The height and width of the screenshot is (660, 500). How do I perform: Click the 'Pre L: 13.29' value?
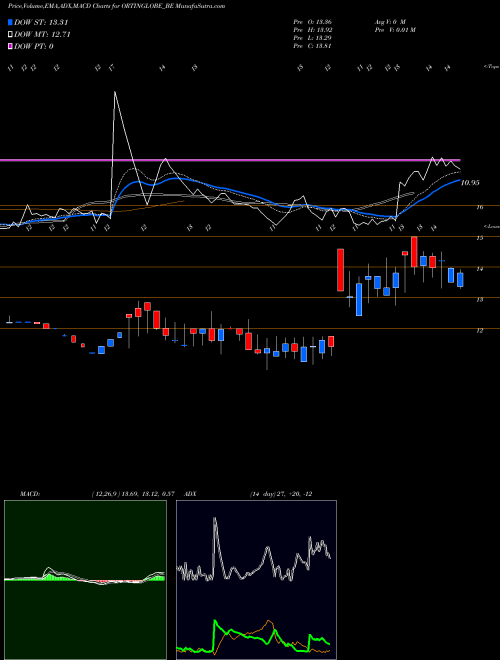coord(313,38)
